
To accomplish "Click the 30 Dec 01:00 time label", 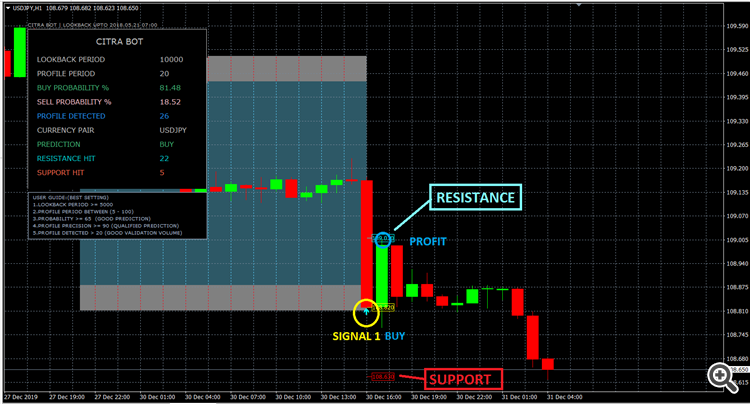I will (157, 397).
